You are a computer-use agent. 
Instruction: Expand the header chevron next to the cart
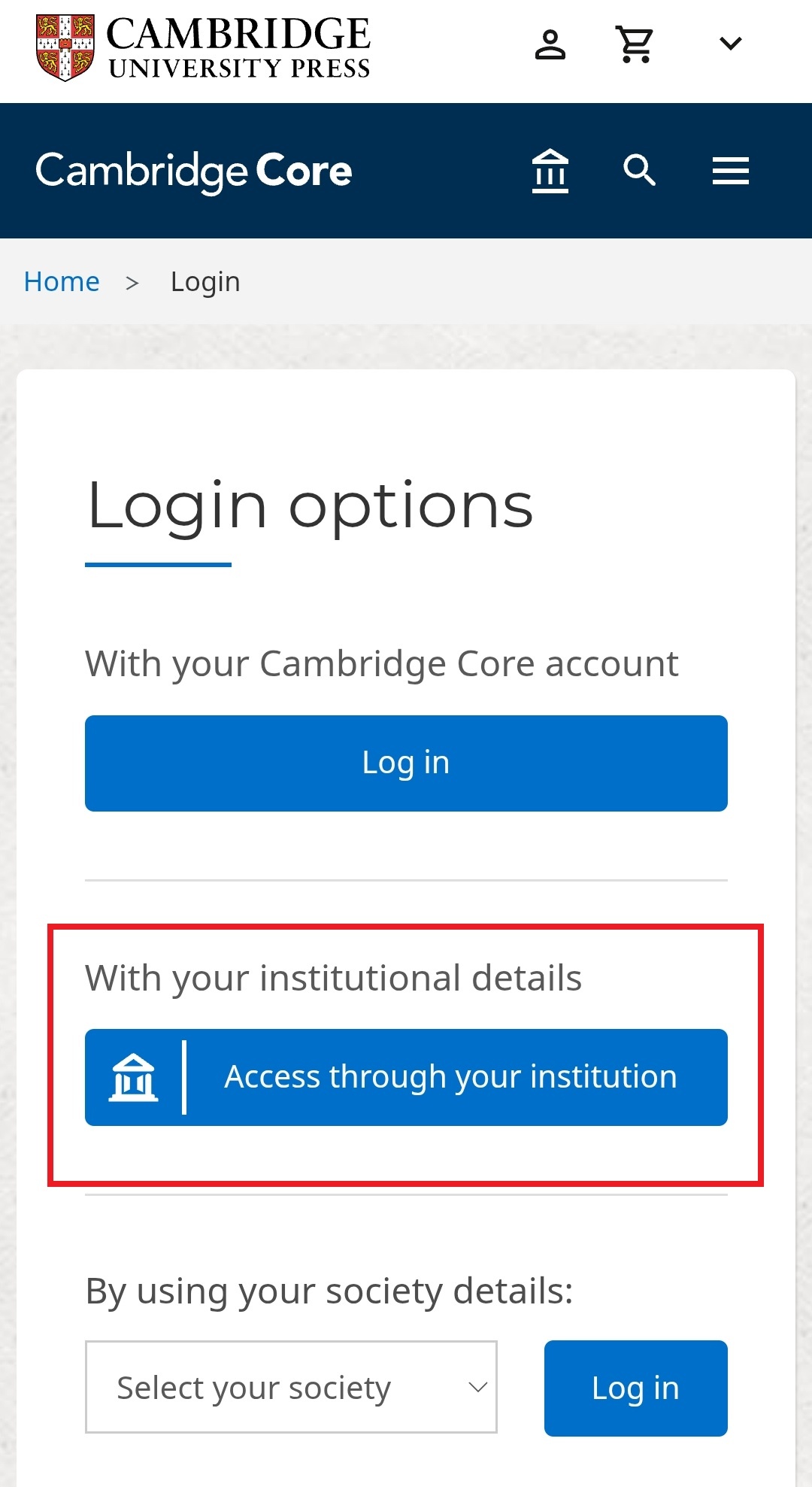(730, 44)
